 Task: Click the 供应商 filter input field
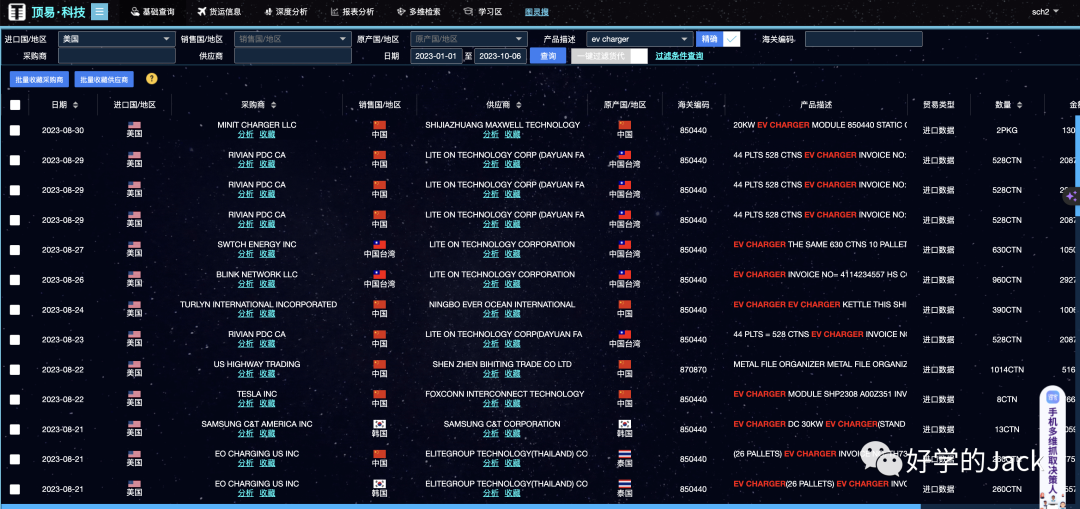(x=293, y=56)
